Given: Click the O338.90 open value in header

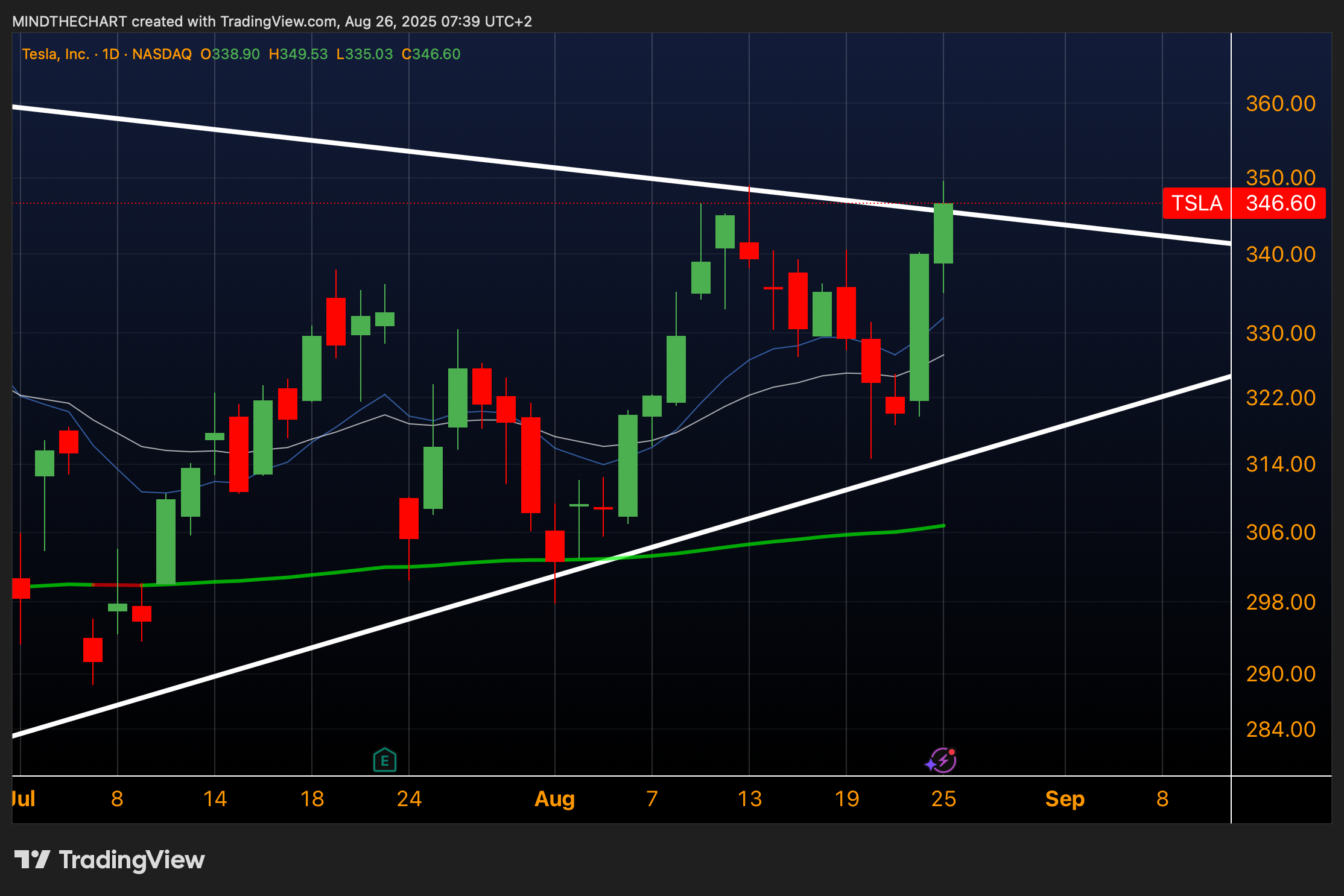Looking at the screenshot, I should 230,54.
